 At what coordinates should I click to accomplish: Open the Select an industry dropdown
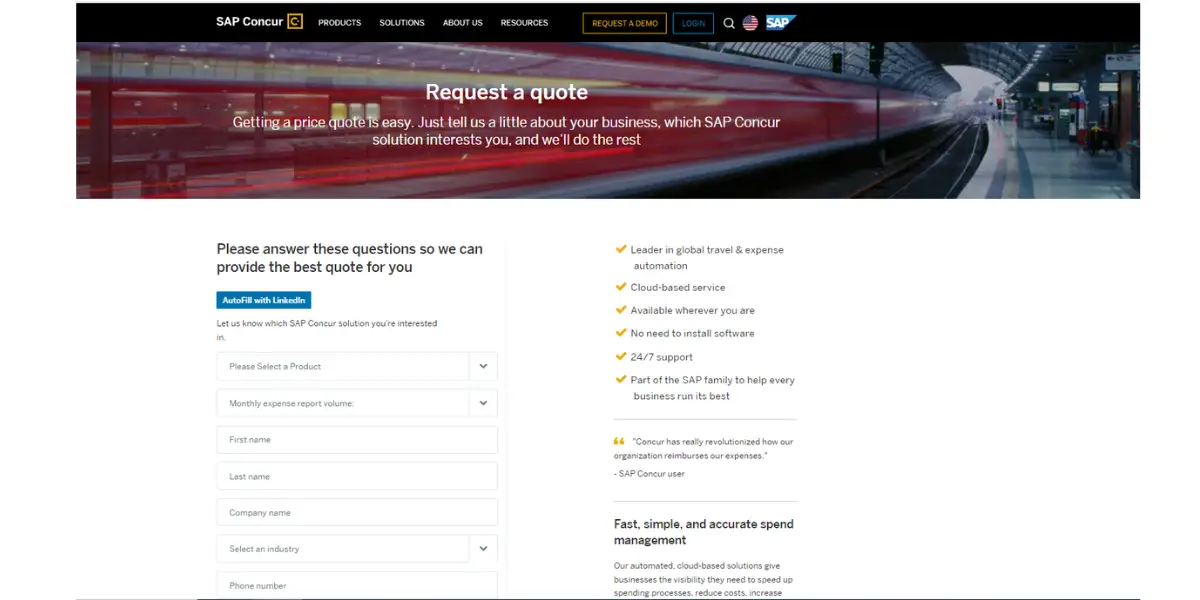tap(357, 549)
